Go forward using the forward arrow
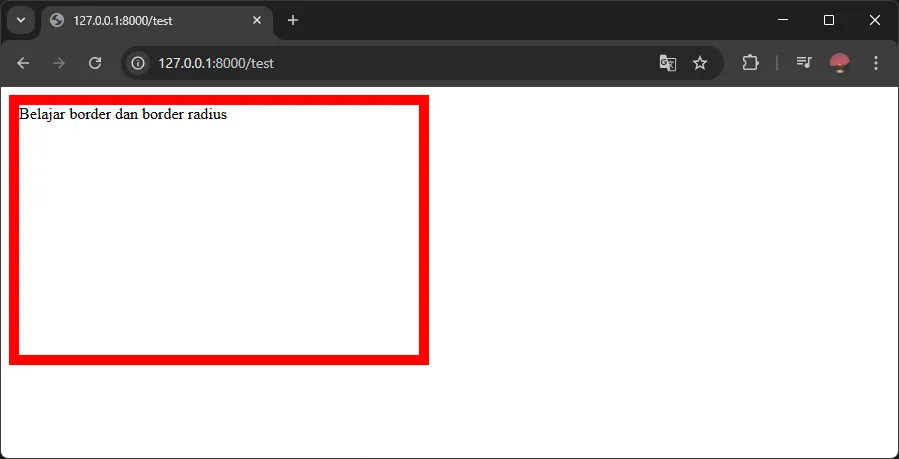Image resolution: width=899 pixels, height=459 pixels. pyautogui.click(x=58, y=63)
